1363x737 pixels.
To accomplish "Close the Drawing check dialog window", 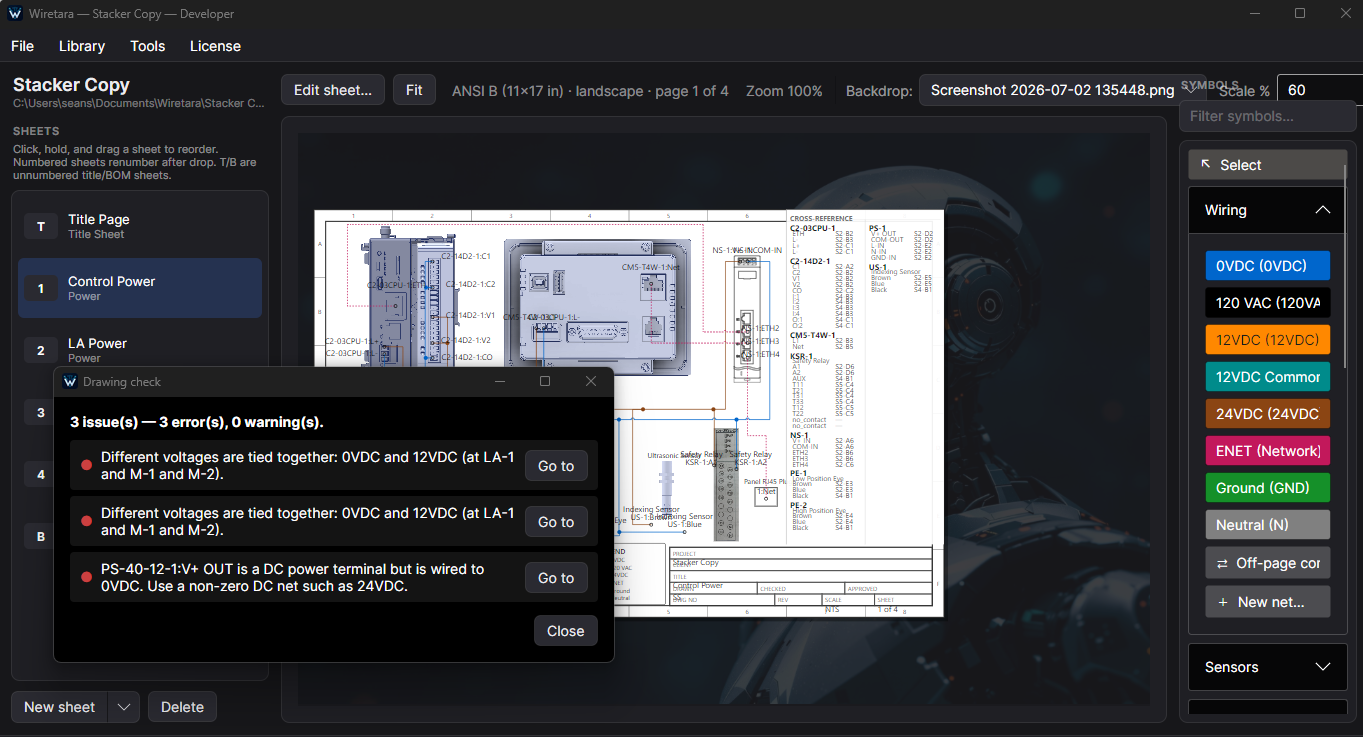I will [591, 381].
